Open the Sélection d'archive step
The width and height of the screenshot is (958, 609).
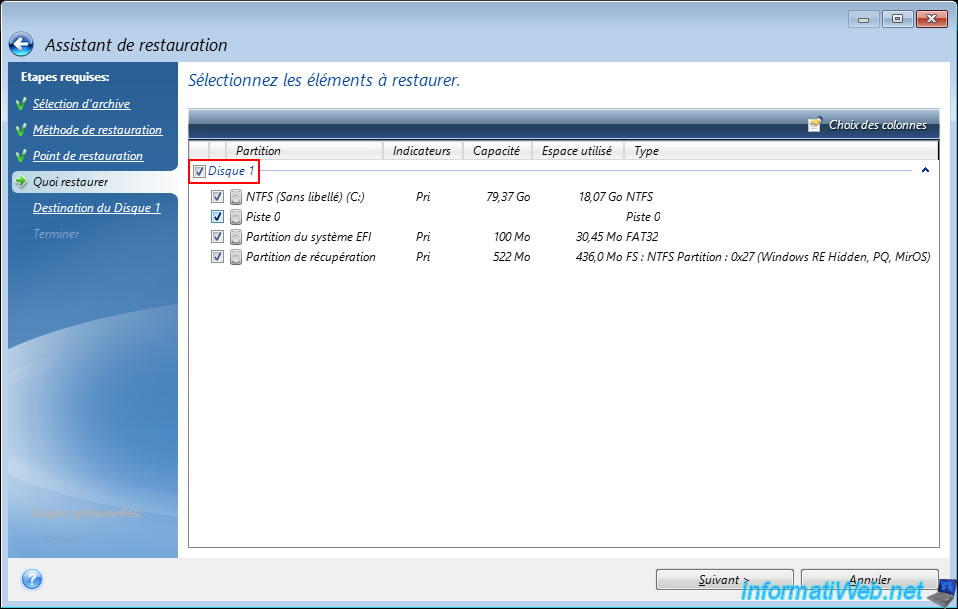[81, 104]
